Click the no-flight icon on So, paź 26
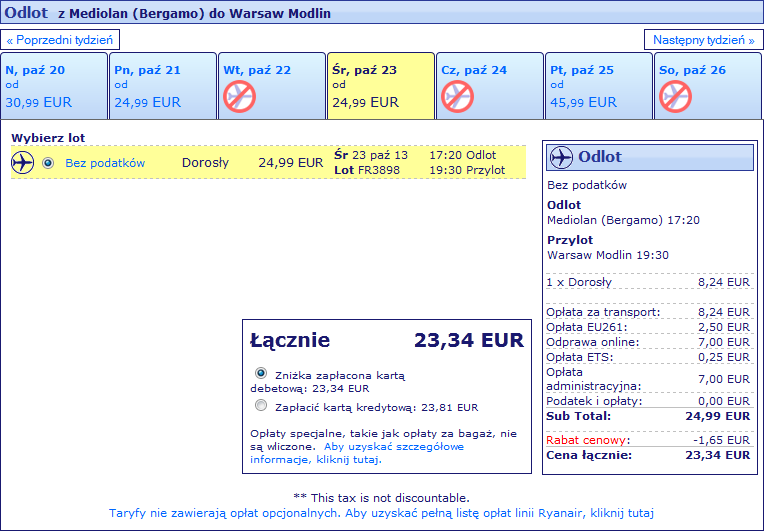 676,96
